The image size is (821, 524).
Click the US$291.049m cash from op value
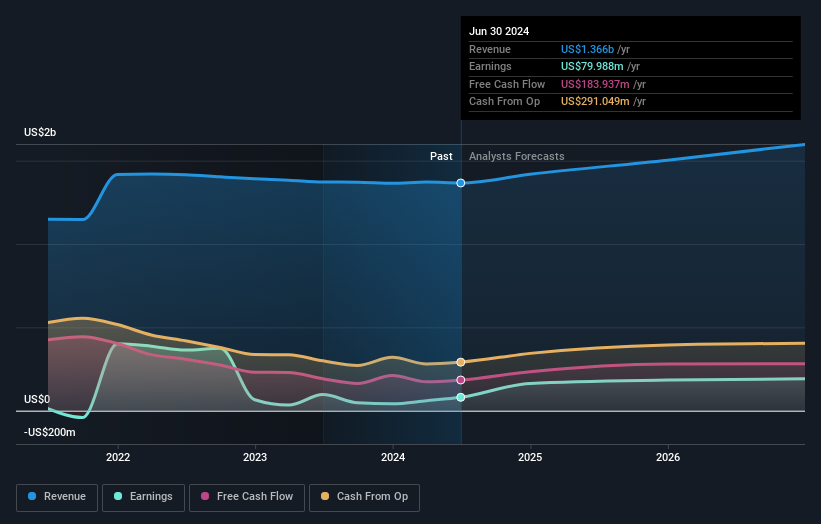coord(595,102)
